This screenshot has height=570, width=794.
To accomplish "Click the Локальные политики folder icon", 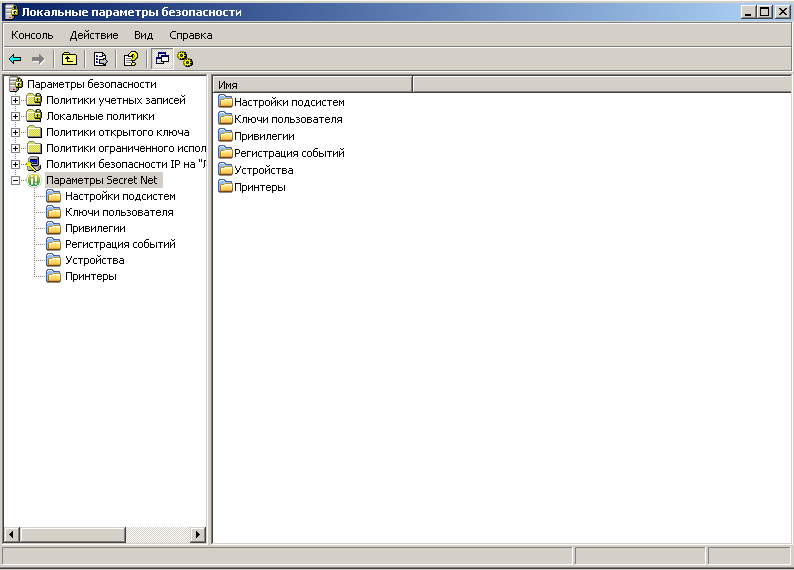I will click(x=34, y=116).
